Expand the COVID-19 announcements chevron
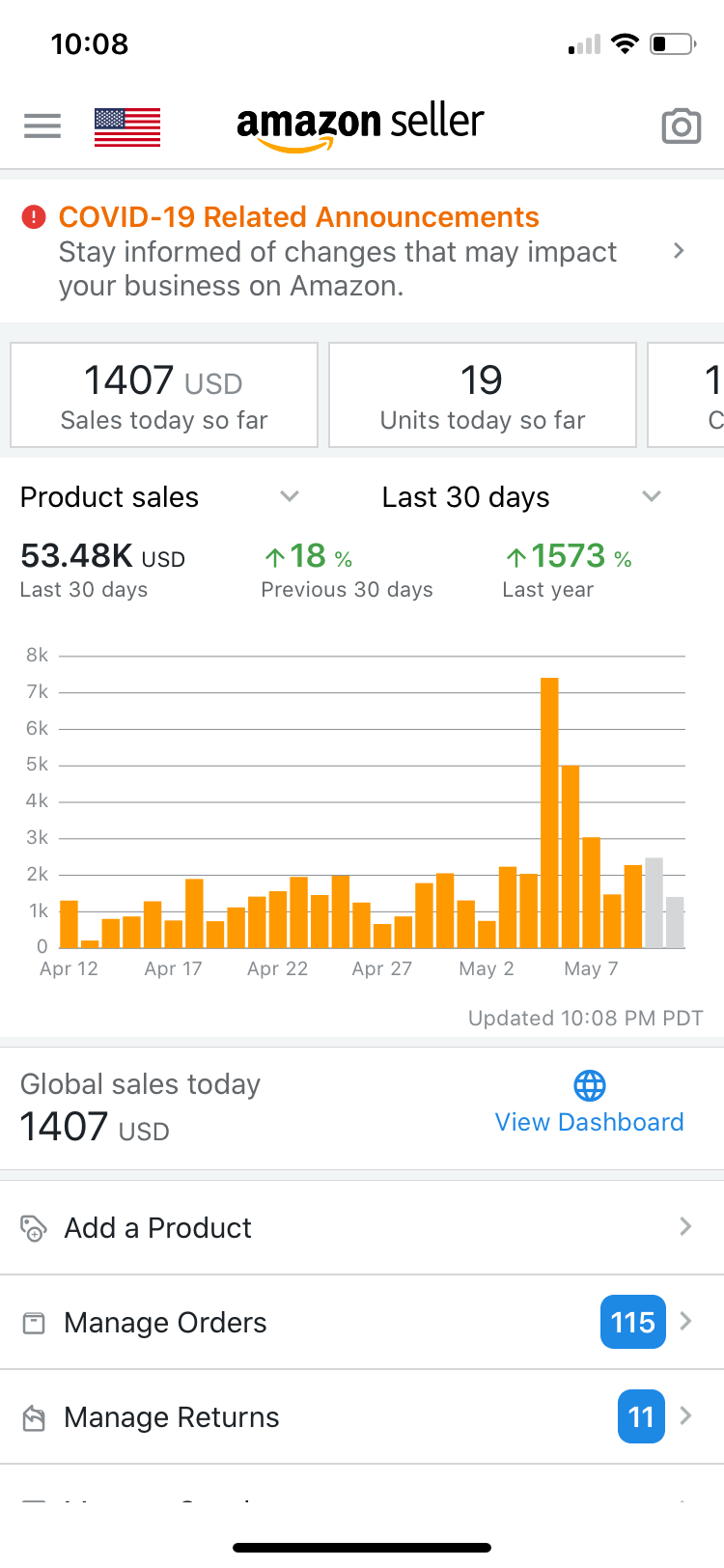 tap(679, 251)
